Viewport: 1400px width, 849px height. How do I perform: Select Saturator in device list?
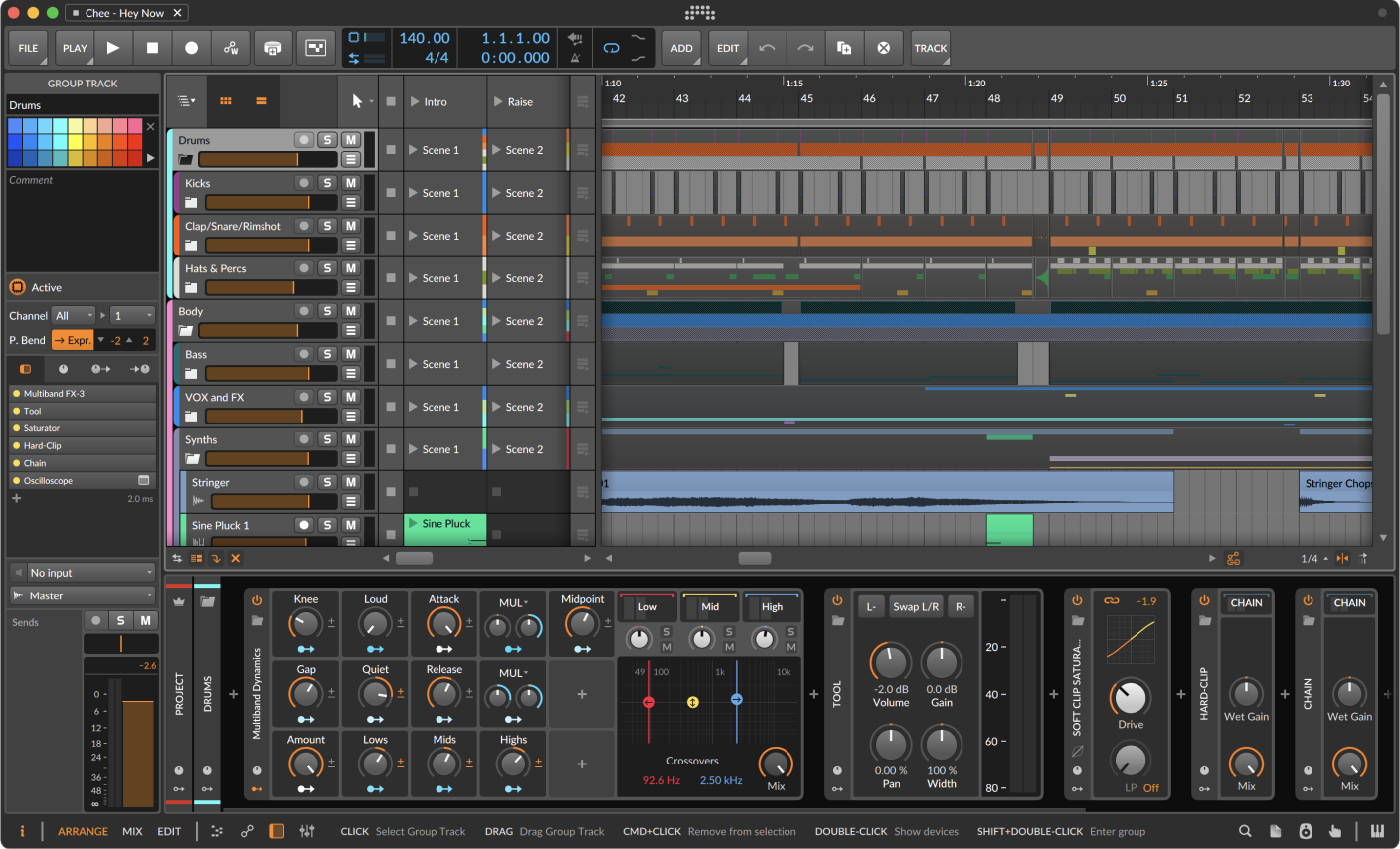pyautogui.click(x=82, y=428)
